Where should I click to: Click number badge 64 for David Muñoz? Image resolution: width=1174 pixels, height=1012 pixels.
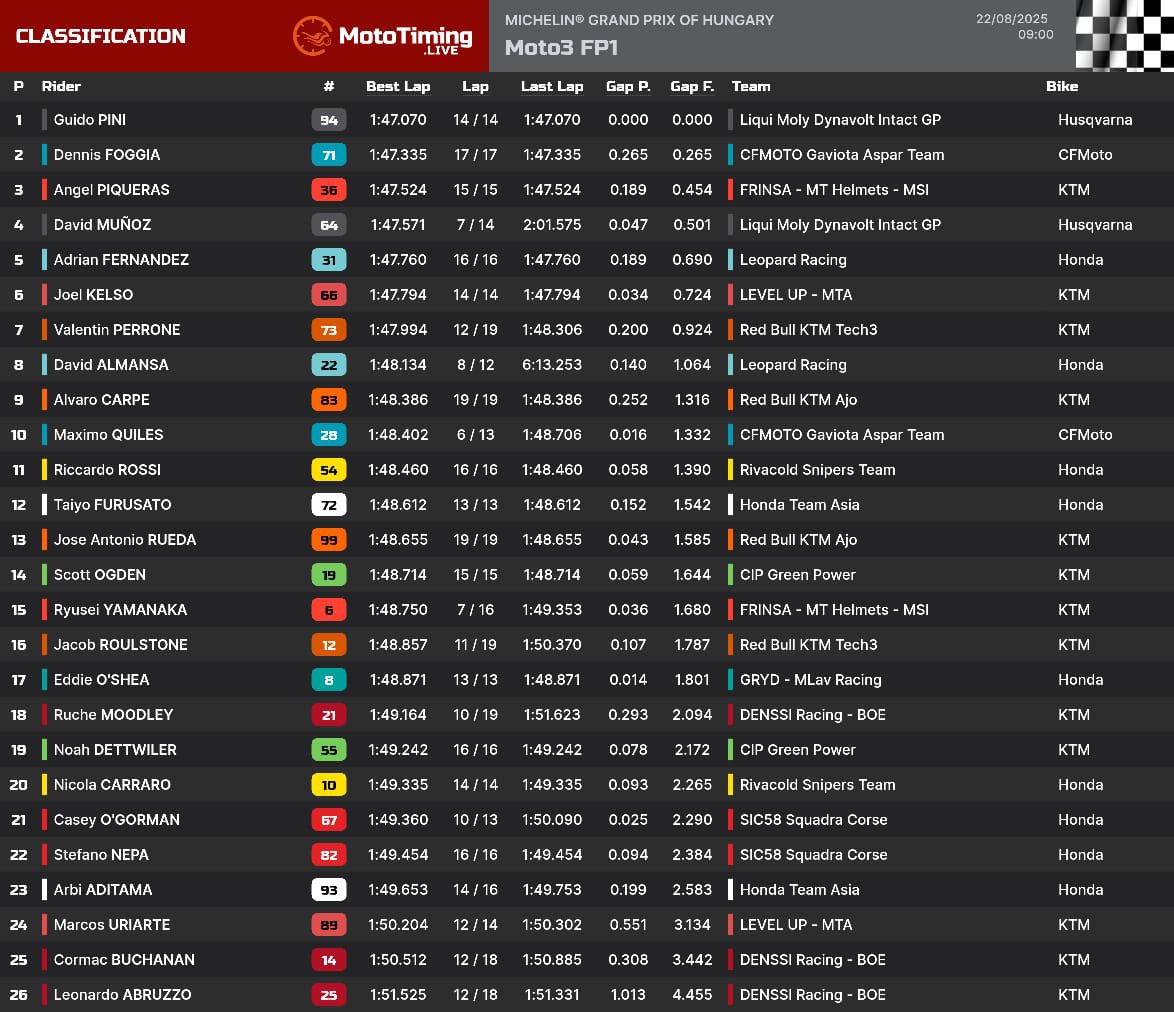point(329,225)
